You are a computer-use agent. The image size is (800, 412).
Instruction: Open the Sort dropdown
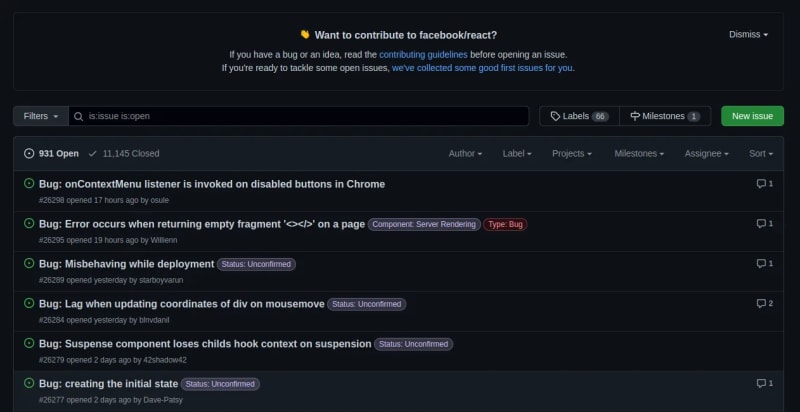pos(761,153)
